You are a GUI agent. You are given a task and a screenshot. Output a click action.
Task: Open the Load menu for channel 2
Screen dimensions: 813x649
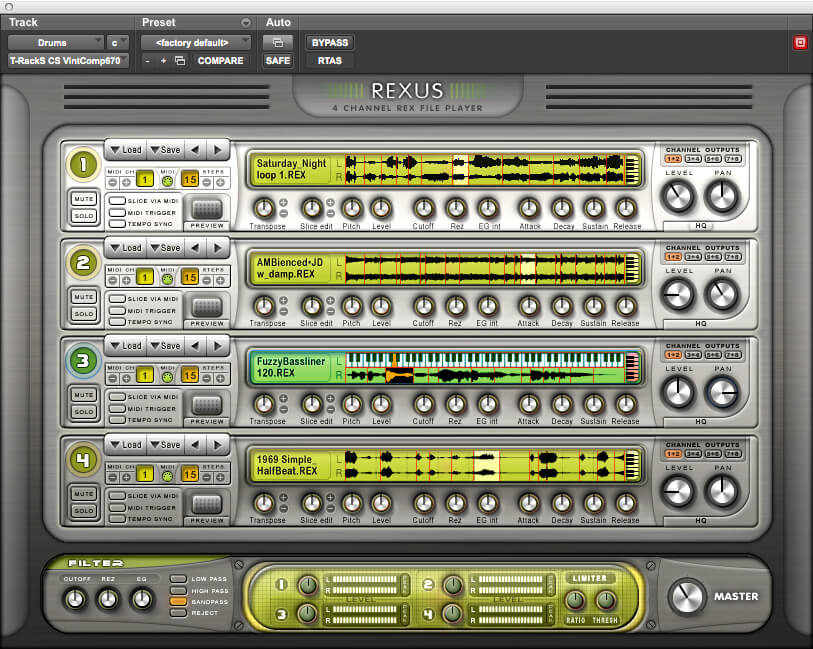pyautogui.click(x=126, y=248)
